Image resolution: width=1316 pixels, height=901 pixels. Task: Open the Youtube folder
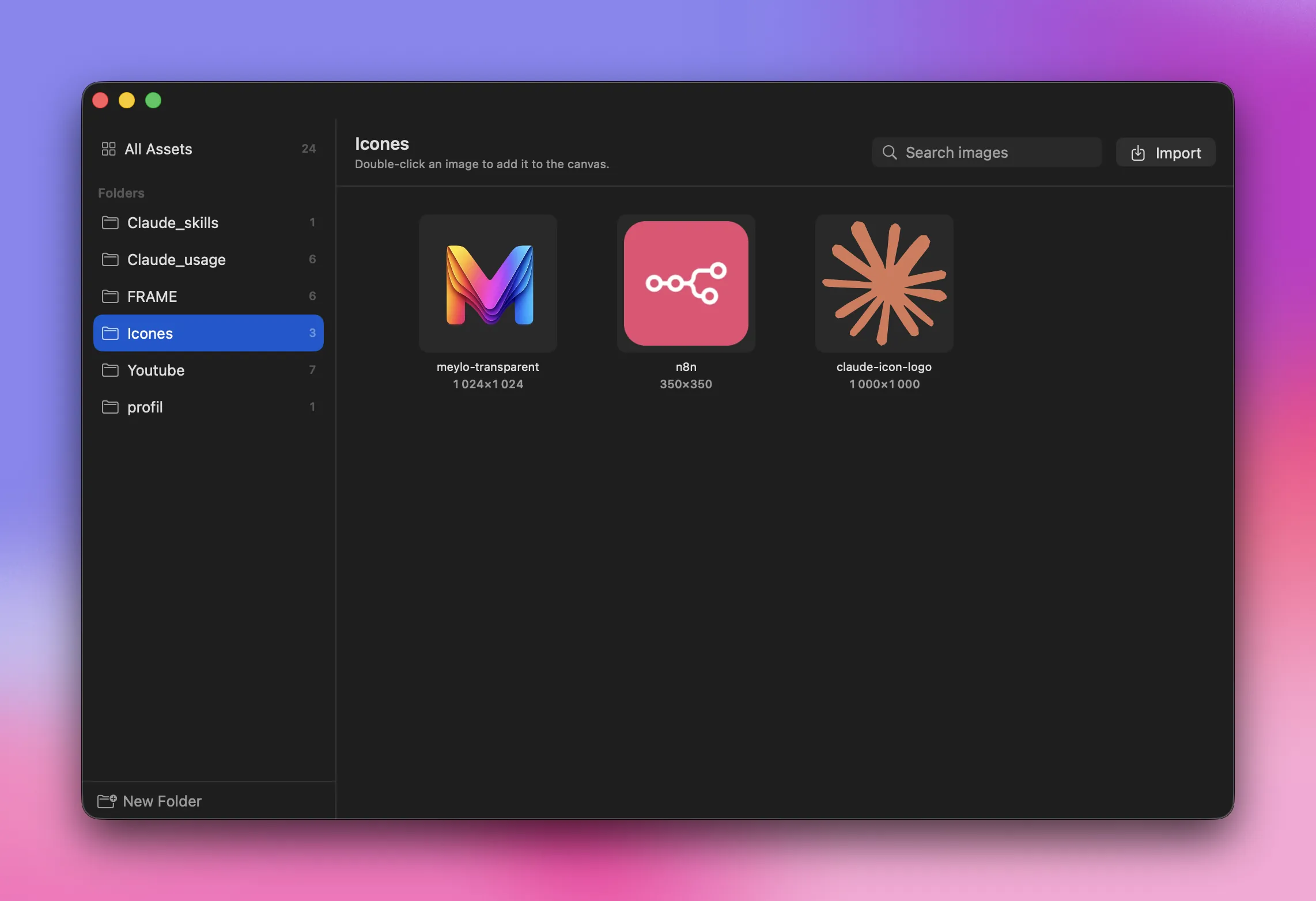[208, 370]
